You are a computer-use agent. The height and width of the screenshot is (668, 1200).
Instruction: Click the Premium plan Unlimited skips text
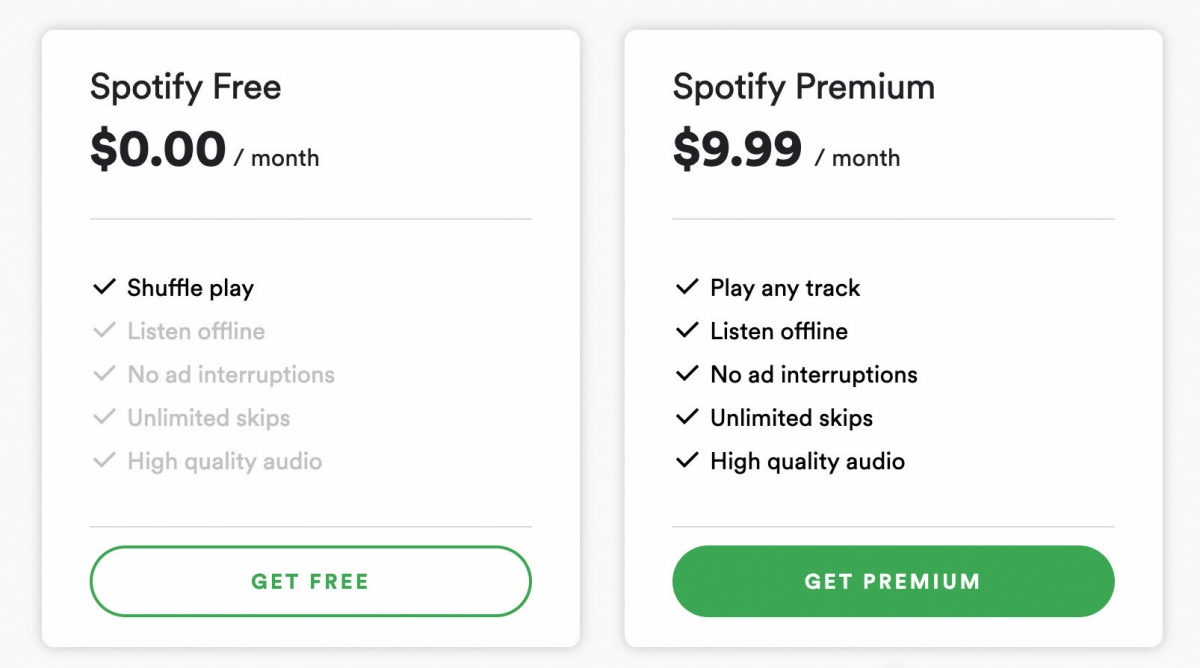tap(792, 418)
